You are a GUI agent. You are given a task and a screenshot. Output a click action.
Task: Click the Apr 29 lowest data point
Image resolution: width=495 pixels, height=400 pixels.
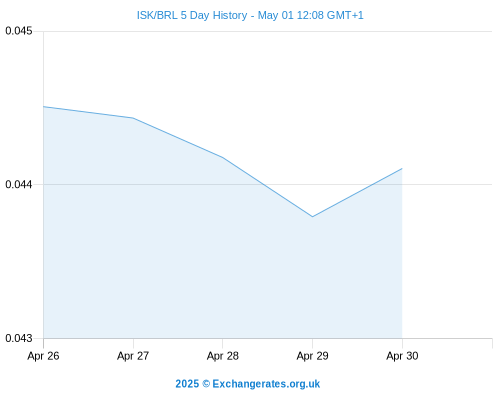tap(312, 217)
